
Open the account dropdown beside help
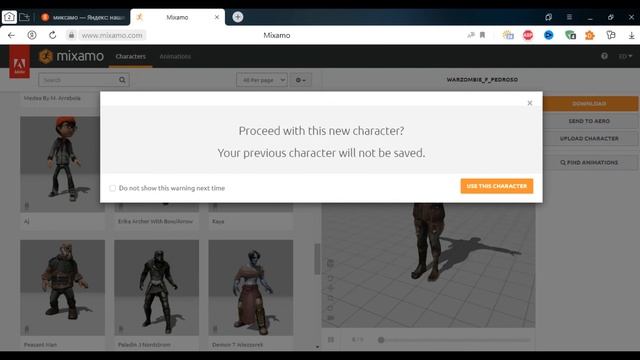(x=625, y=56)
